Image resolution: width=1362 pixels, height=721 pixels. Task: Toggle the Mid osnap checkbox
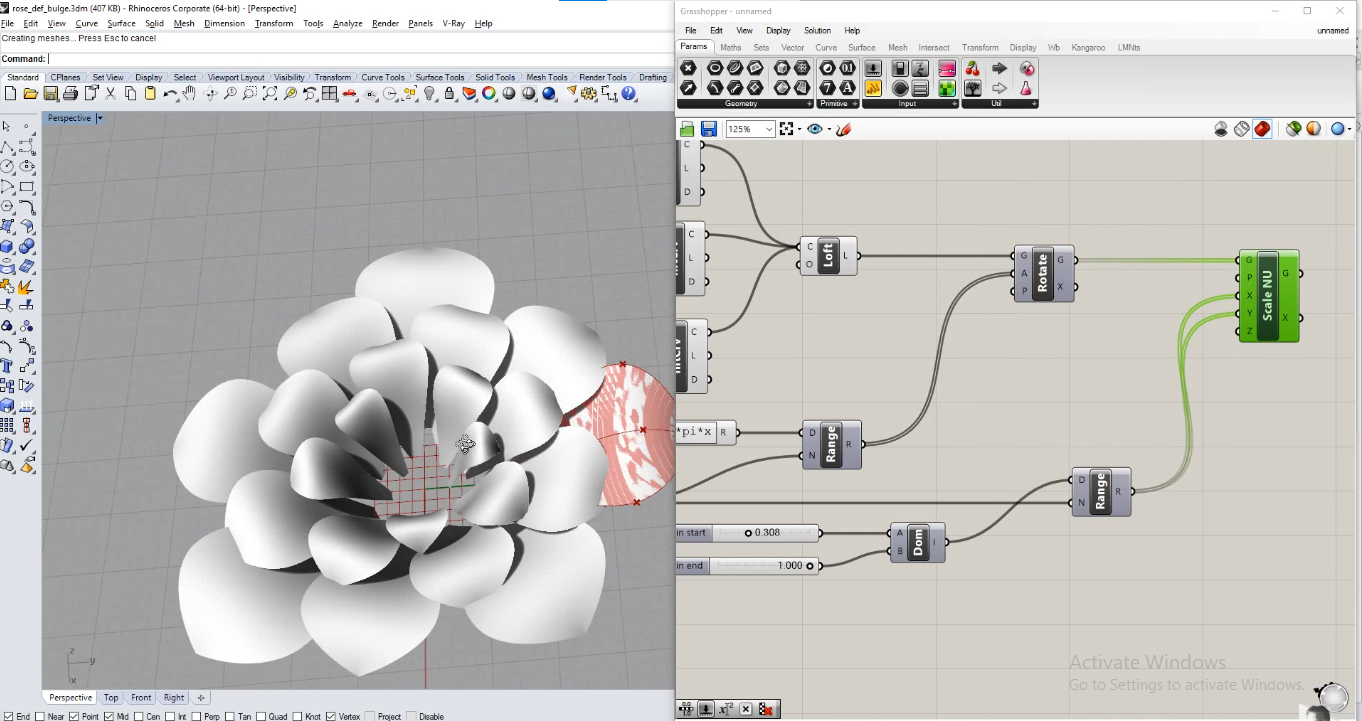[x=109, y=716]
